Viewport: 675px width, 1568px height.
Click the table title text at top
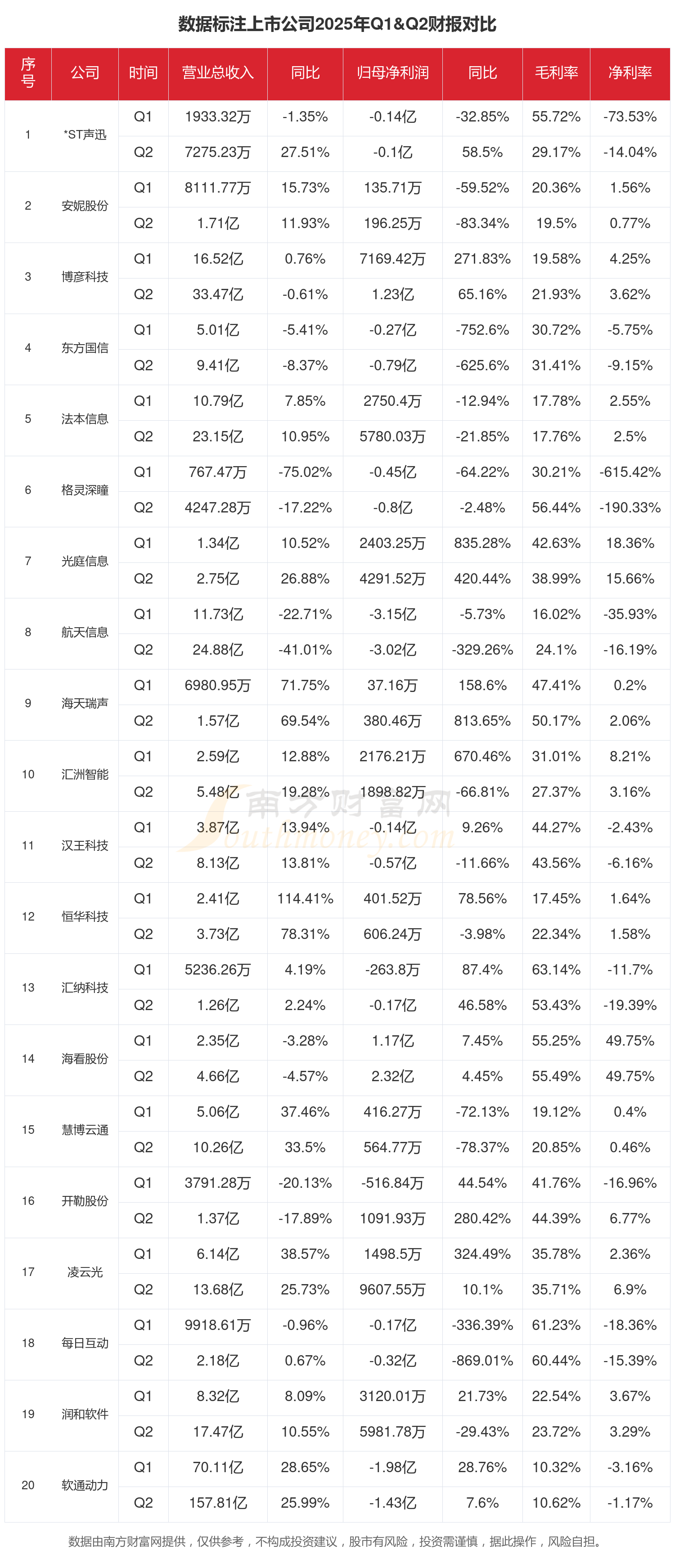pos(337,24)
